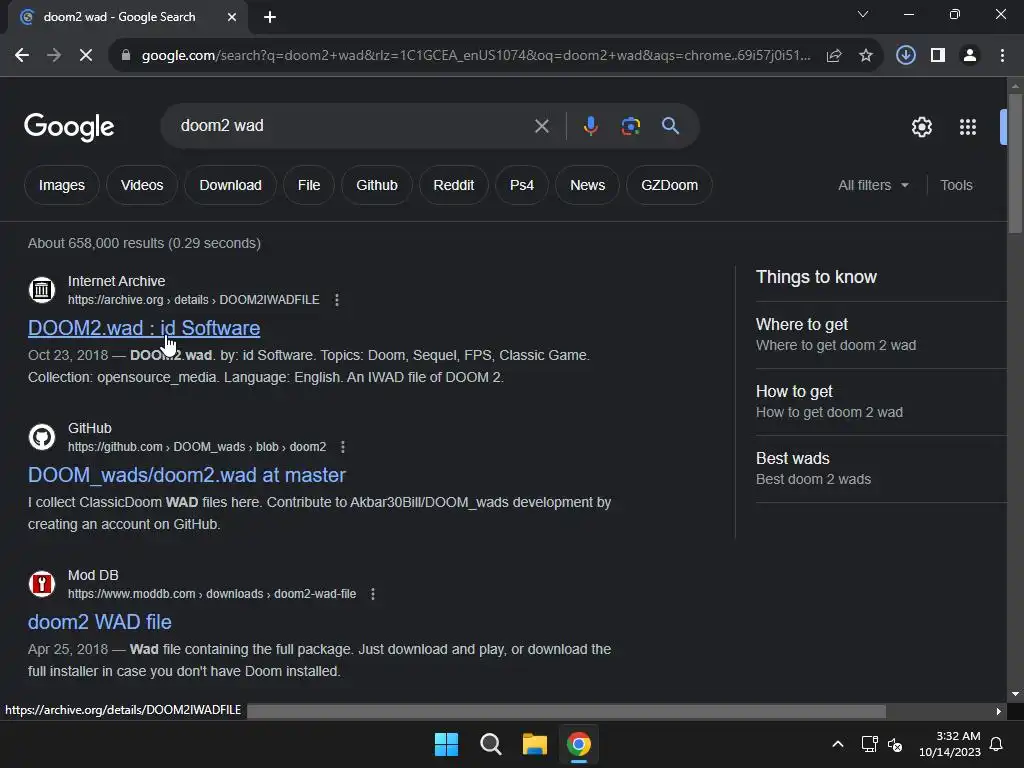Click the github.com DOOM_wads breadcrumb URL

pyautogui.click(x=197, y=447)
